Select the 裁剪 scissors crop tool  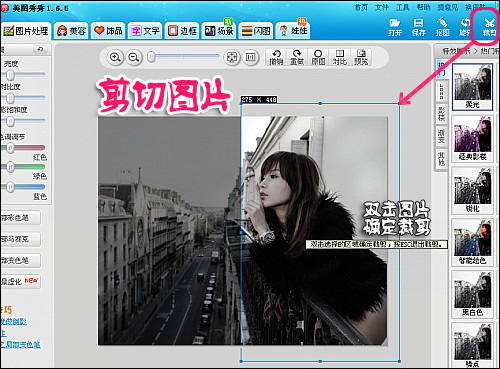tap(489, 27)
